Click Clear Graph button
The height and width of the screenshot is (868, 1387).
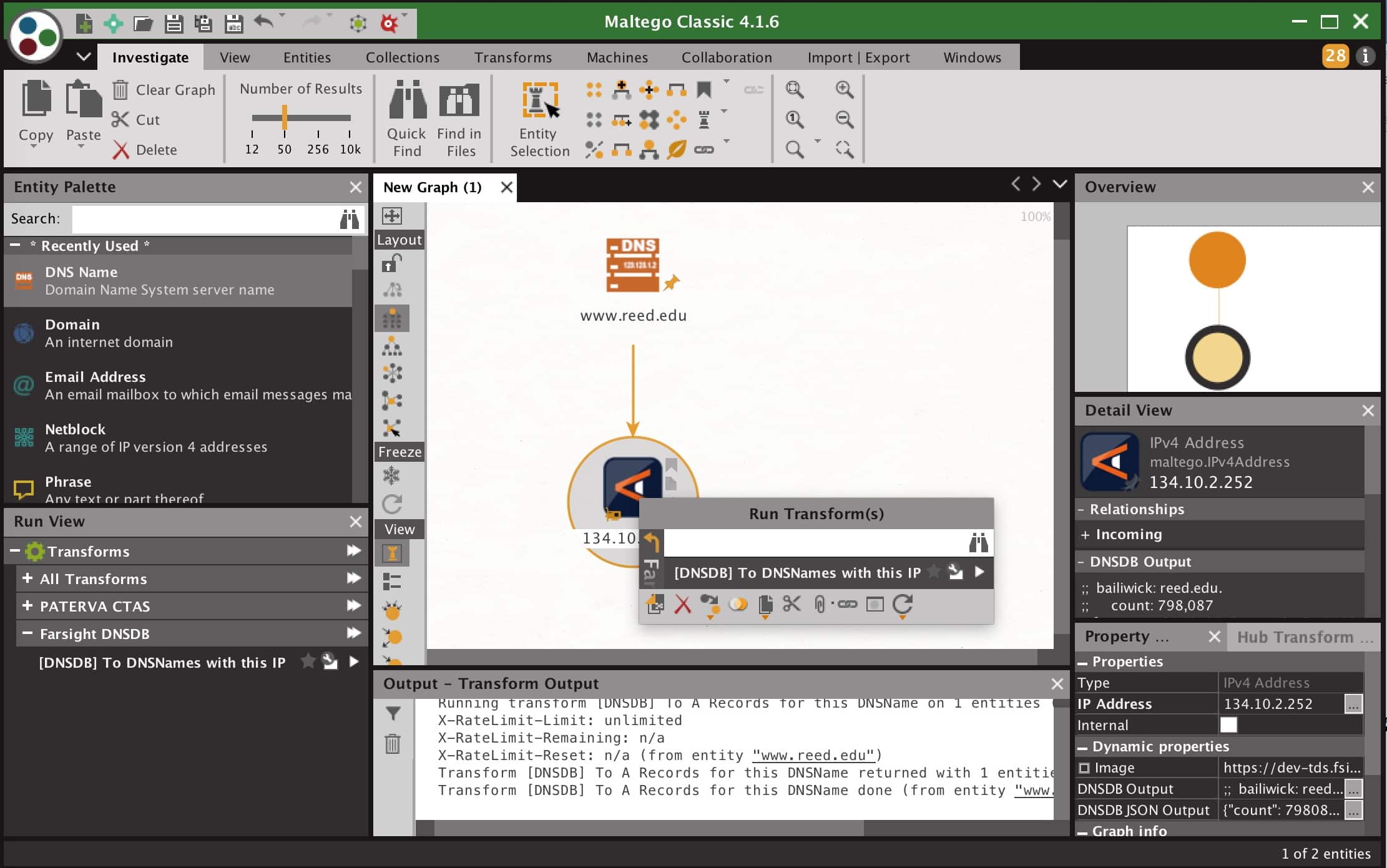pos(164,90)
